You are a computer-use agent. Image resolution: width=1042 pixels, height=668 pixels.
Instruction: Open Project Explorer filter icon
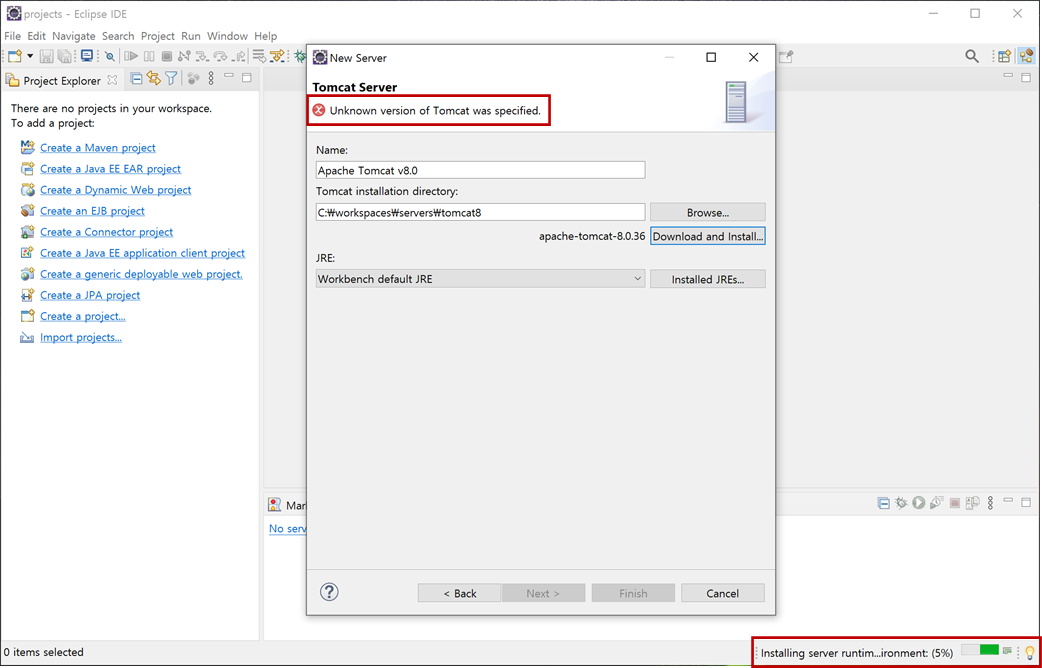click(171, 79)
